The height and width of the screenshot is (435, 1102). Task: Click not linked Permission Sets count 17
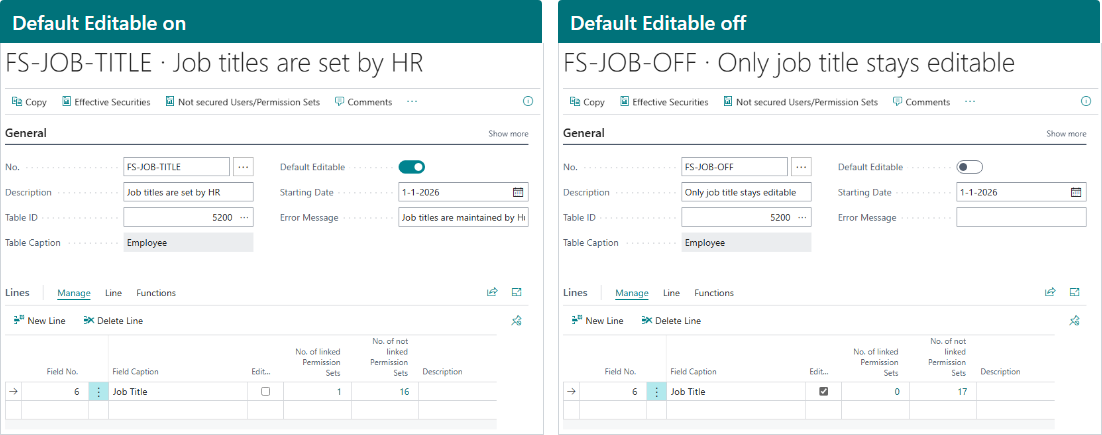[963, 392]
